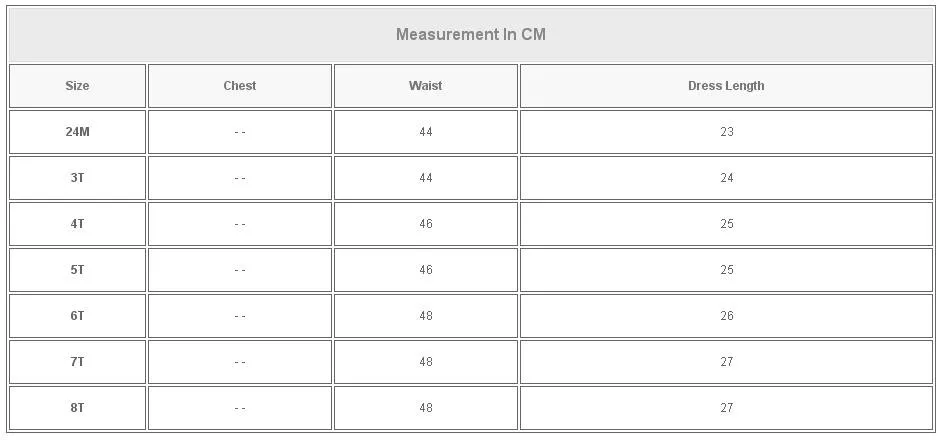Viewport: 939px width, 441px height.
Task: Click the 6T size cell
Action: click(x=77, y=316)
